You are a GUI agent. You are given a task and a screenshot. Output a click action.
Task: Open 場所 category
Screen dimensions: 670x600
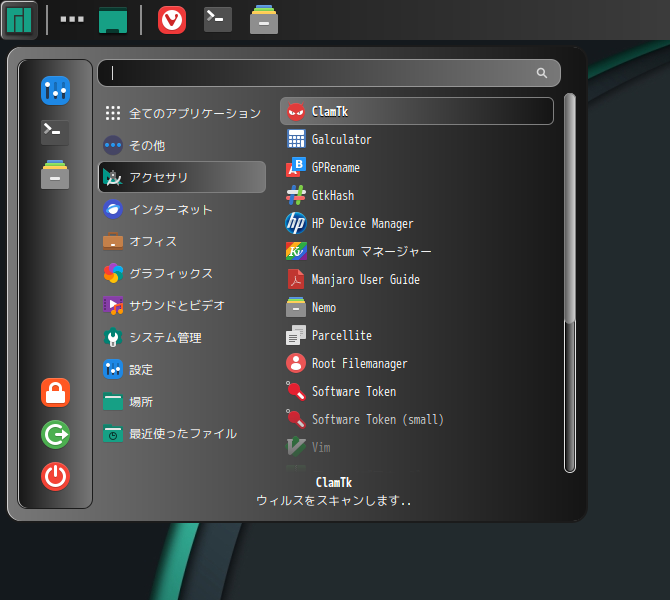tap(182, 402)
